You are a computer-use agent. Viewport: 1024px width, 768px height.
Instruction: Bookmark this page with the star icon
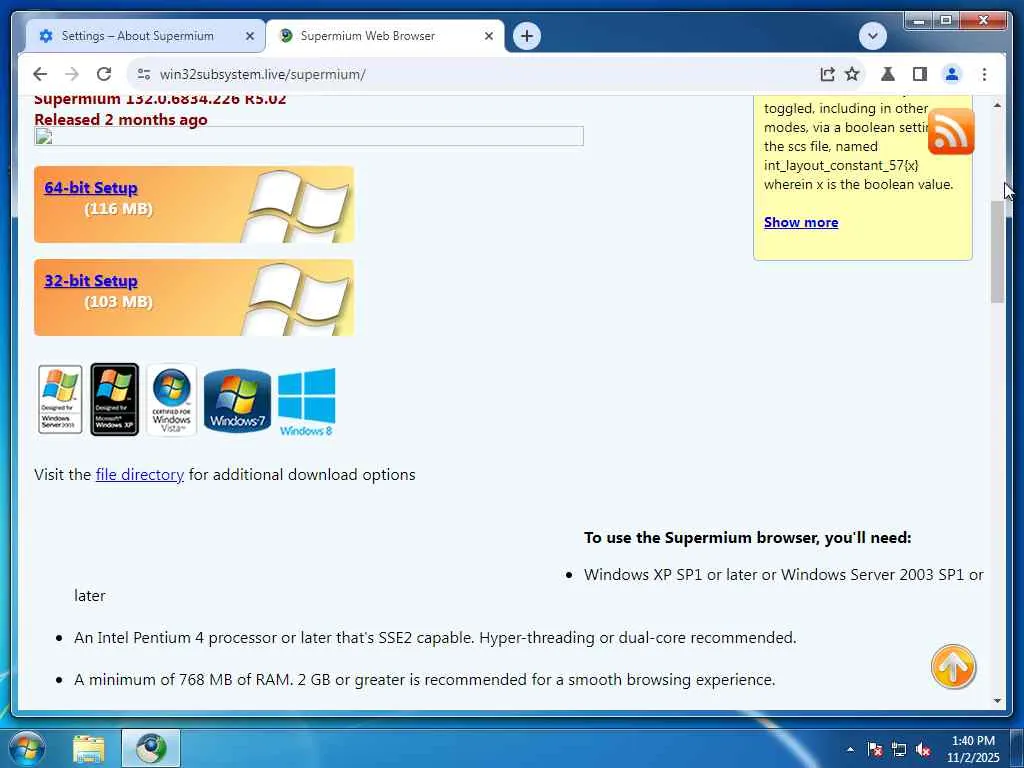point(852,74)
